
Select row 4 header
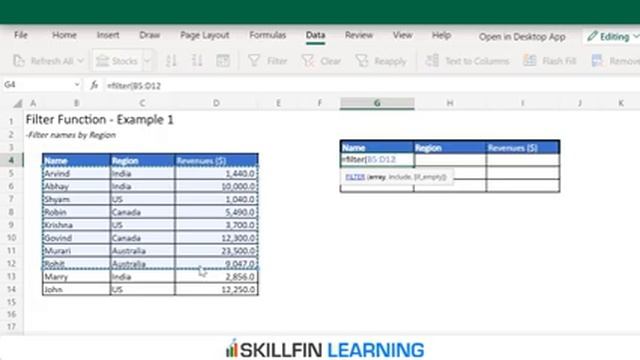coord(11,160)
